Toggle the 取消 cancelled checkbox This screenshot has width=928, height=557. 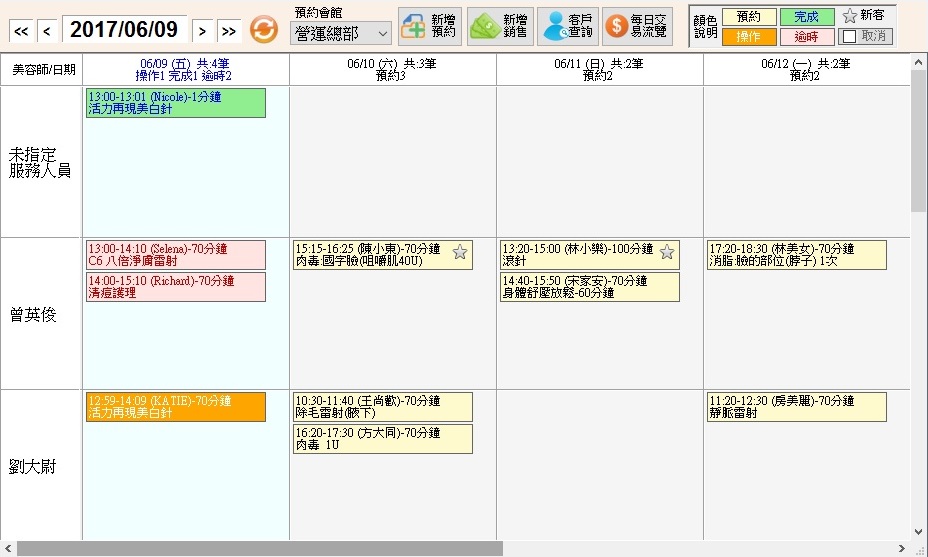pos(848,36)
